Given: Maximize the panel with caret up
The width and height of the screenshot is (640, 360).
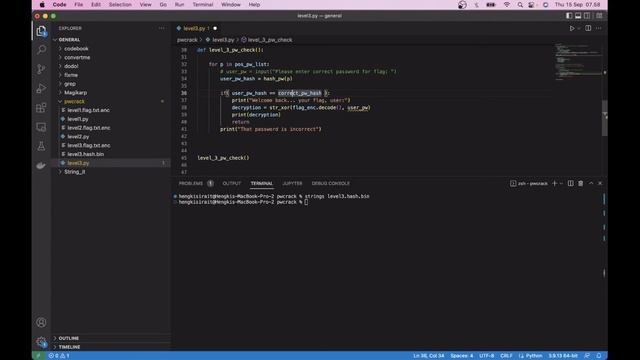Looking at the screenshot, I should [591, 183].
